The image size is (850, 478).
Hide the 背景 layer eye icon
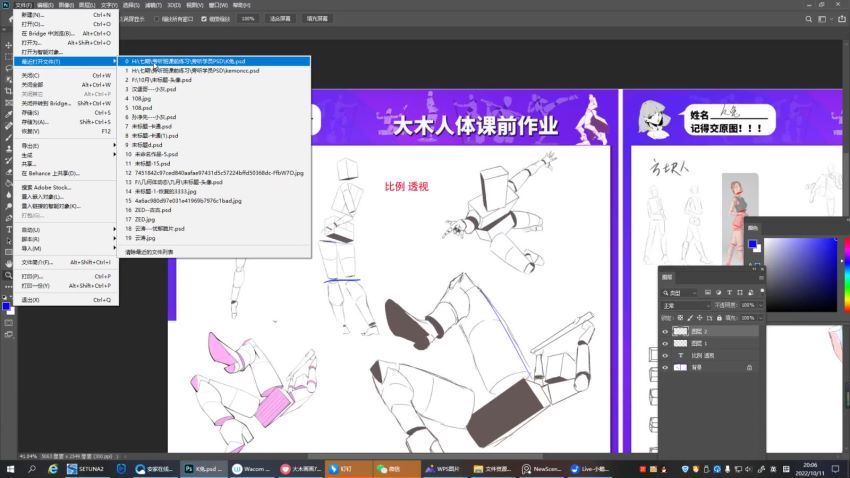pos(665,367)
